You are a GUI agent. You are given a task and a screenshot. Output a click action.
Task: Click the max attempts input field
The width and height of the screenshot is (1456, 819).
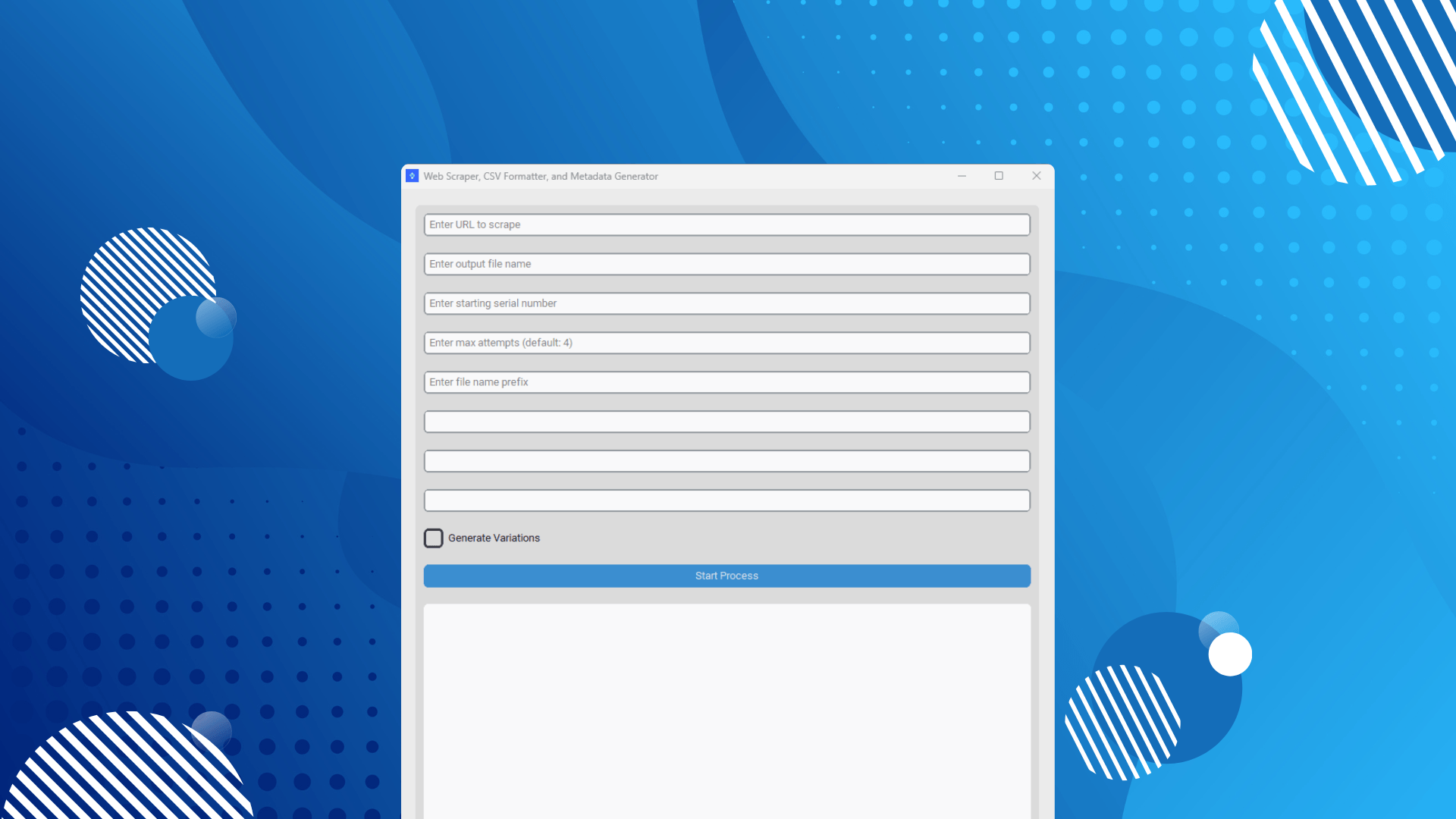click(726, 344)
